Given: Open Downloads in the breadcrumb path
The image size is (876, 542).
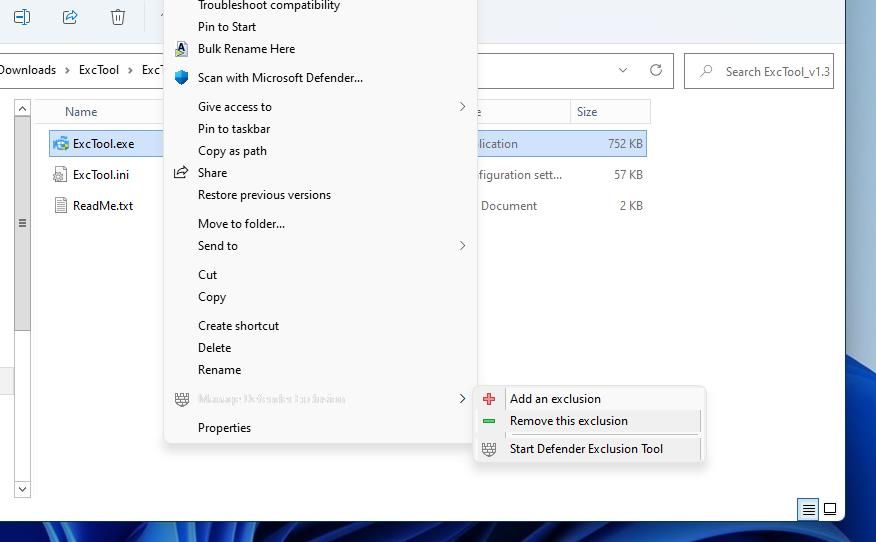Looking at the screenshot, I should click(28, 70).
